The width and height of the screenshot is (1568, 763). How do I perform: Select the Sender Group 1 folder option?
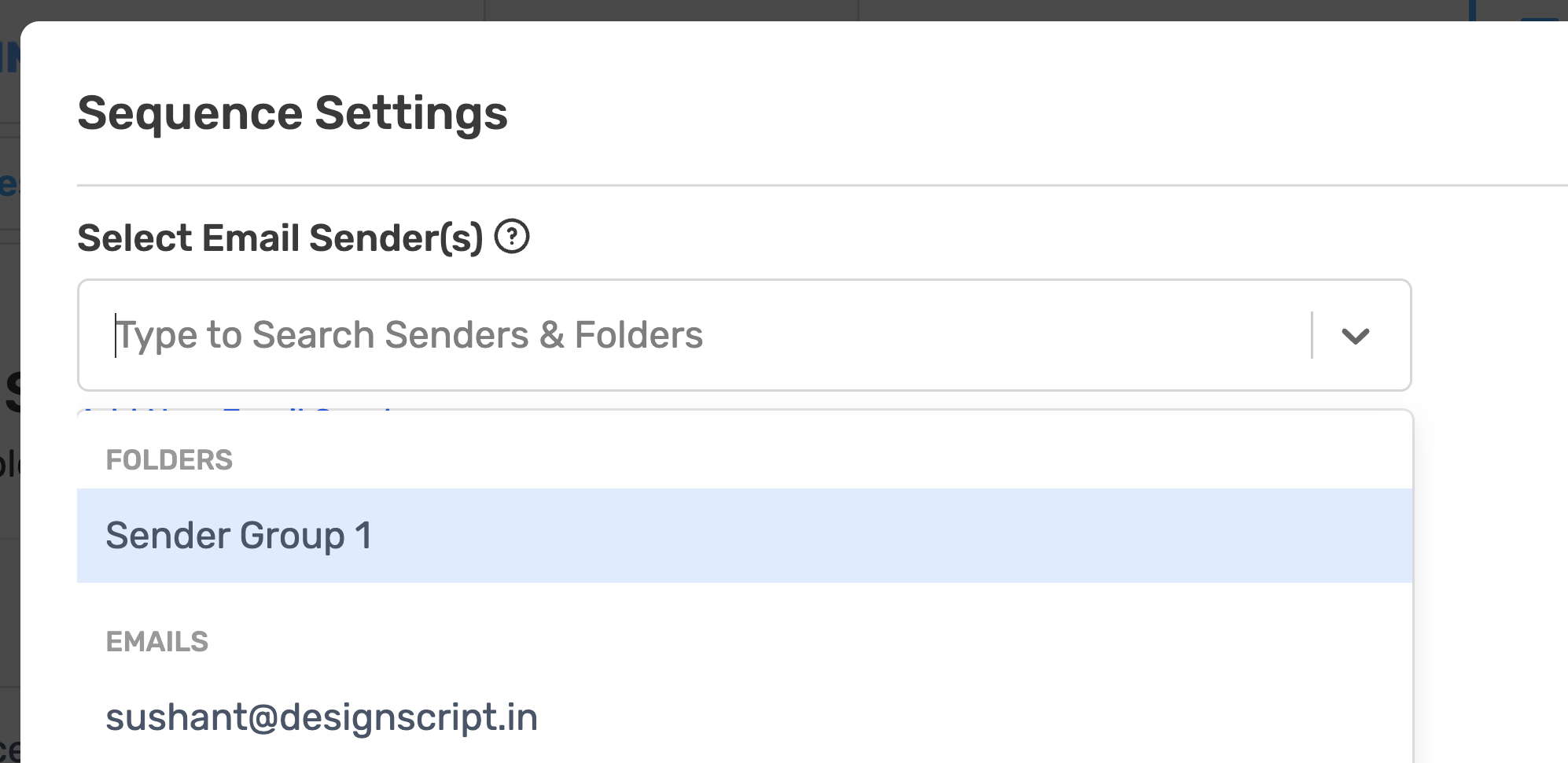click(239, 536)
